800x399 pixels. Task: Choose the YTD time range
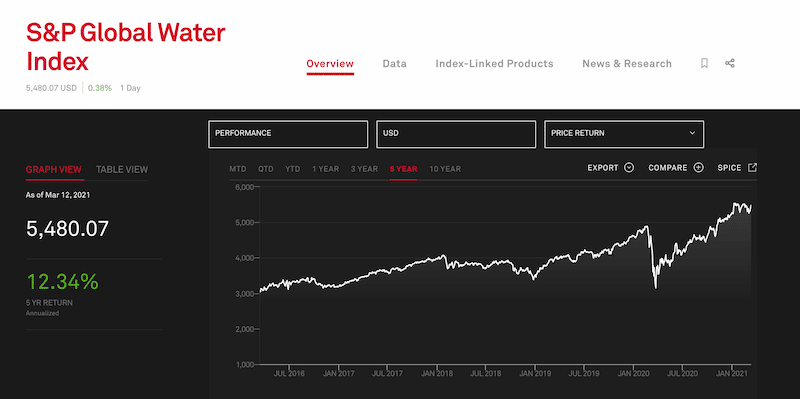[x=293, y=169]
